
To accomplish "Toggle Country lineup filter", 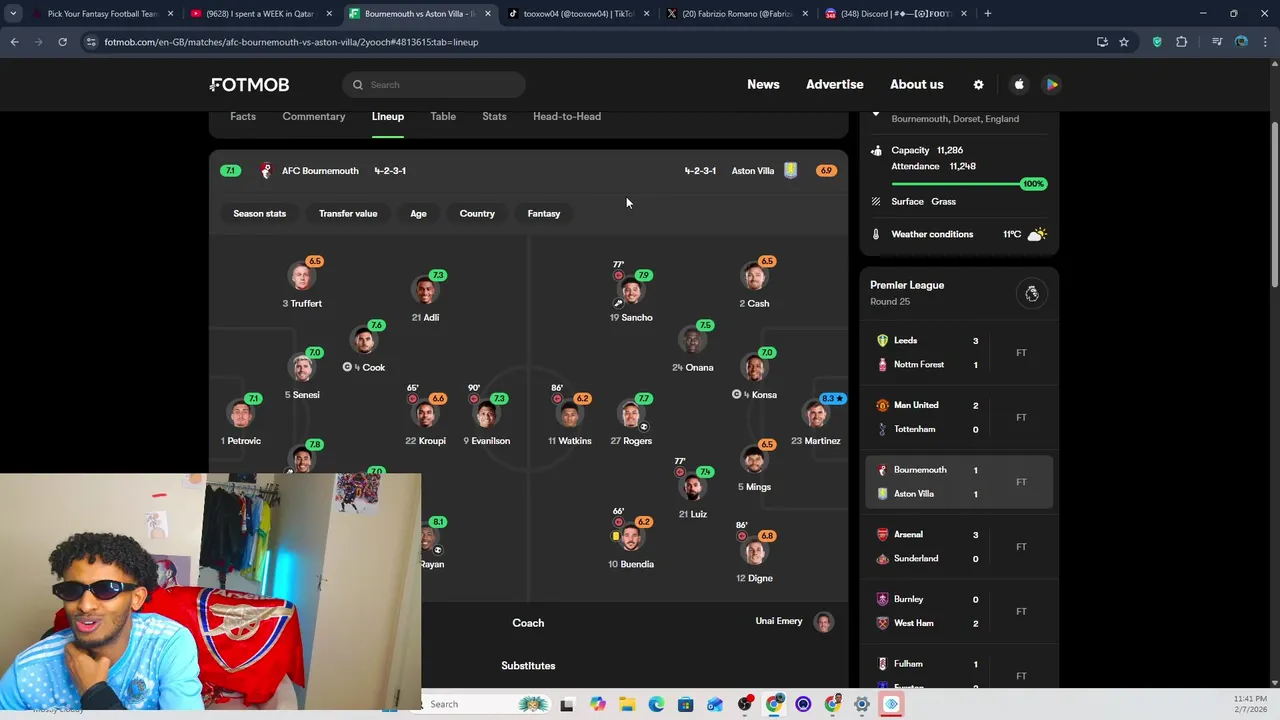I will (x=477, y=213).
